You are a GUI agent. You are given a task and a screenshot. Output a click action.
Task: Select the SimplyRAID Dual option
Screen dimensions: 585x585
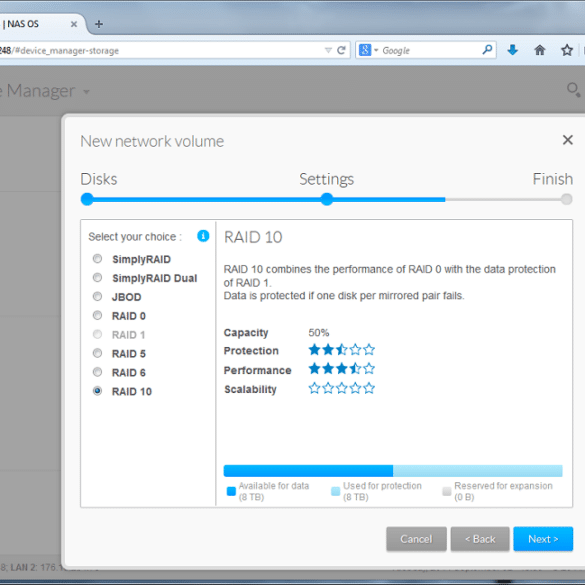pos(97,278)
